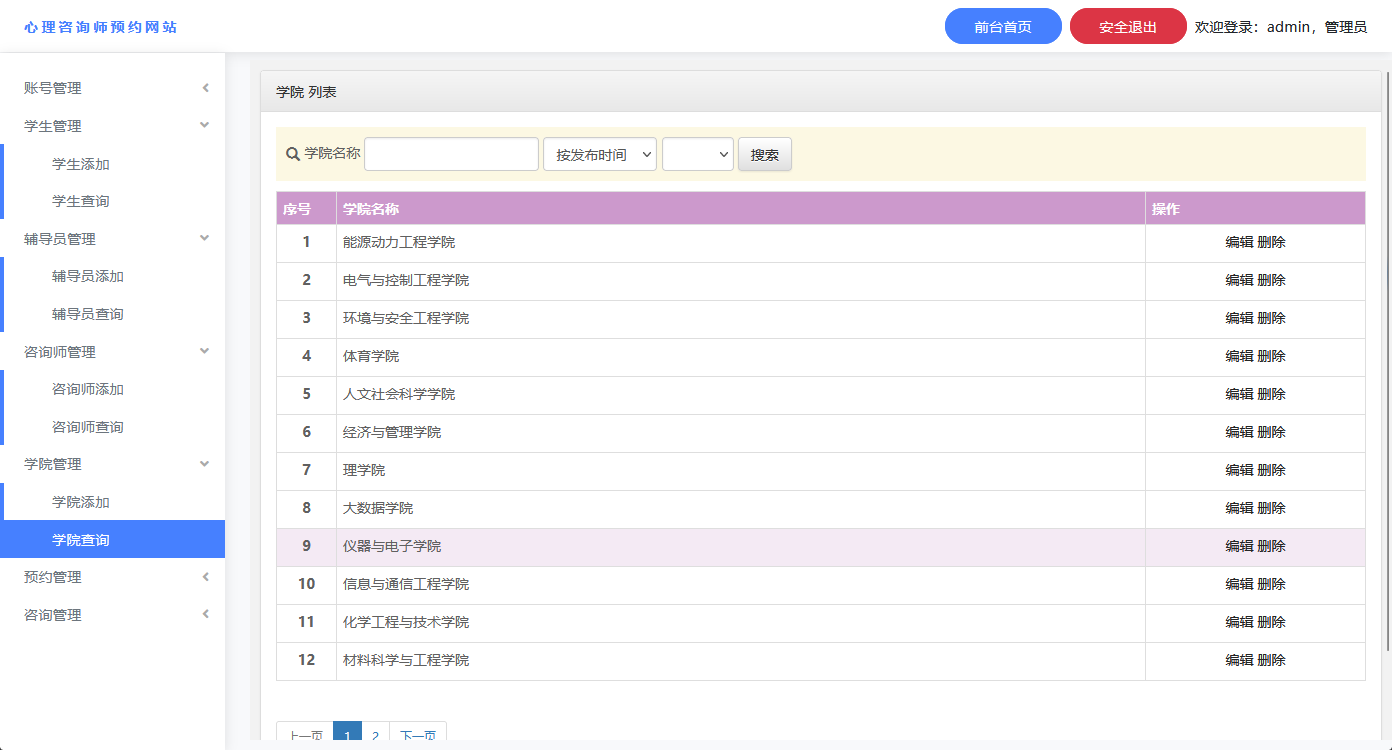Click the 体育学院 name cell

point(741,356)
